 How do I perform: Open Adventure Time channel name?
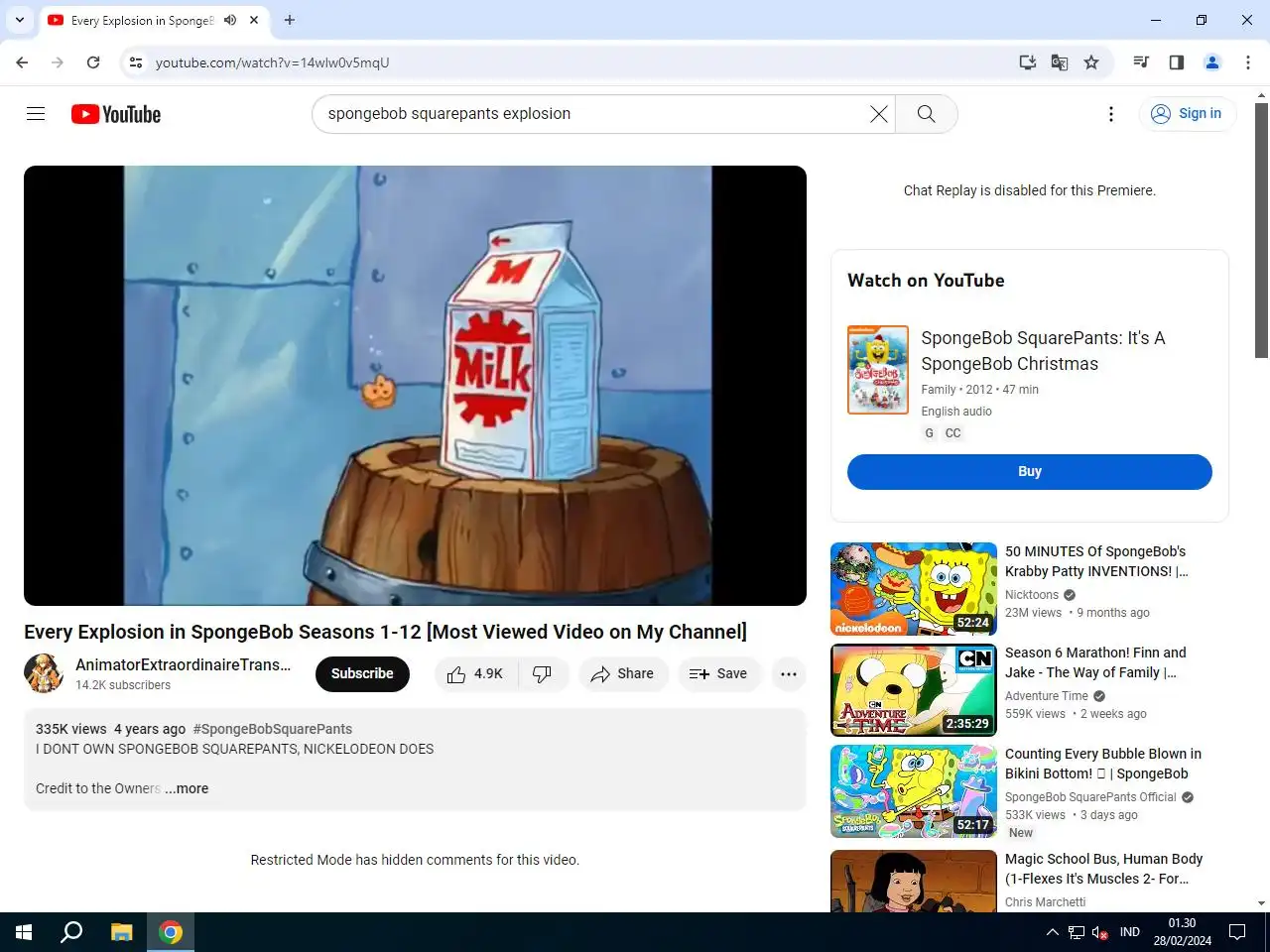[1047, 696]
